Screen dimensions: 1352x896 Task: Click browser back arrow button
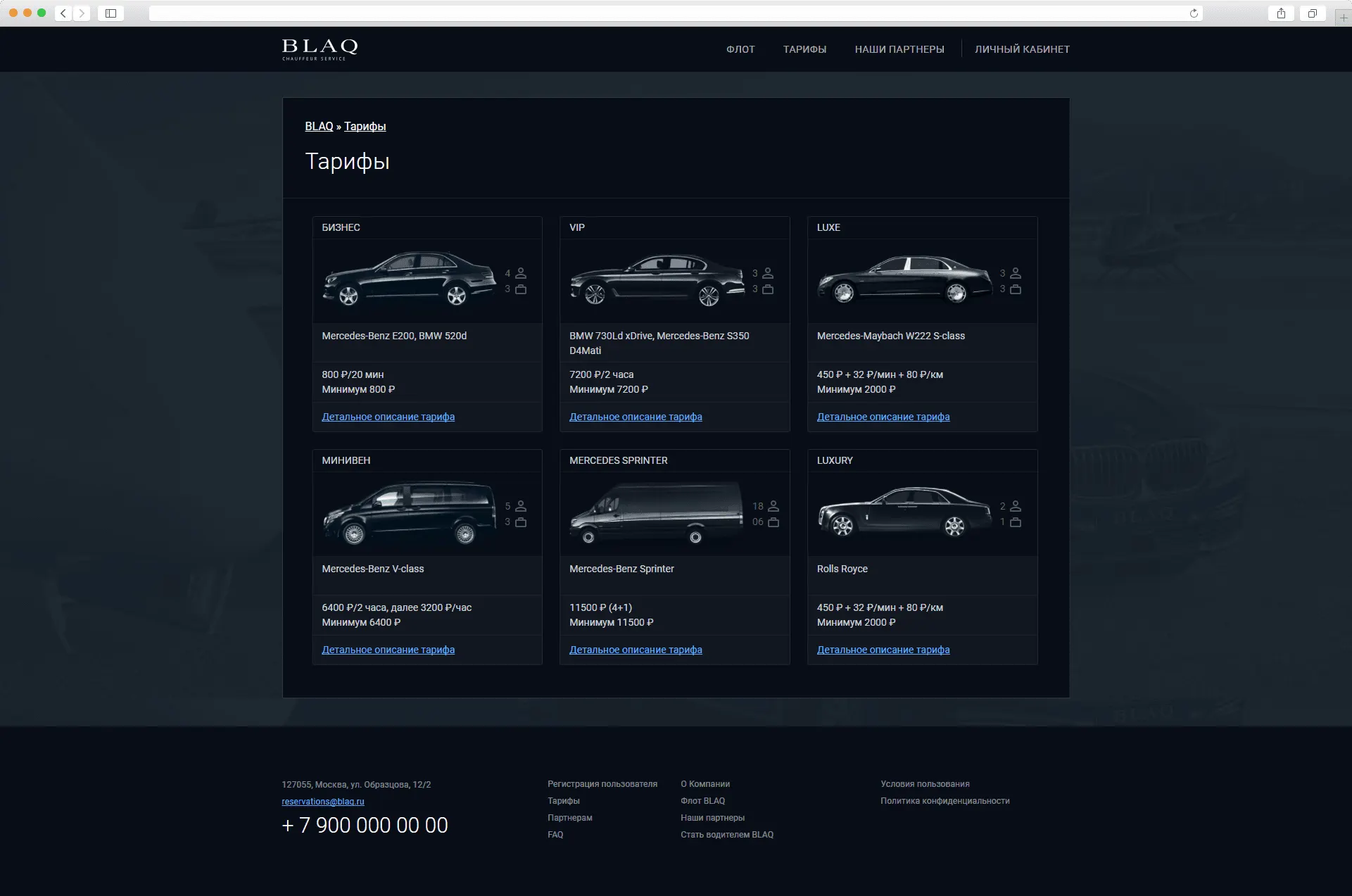[63, 13]
